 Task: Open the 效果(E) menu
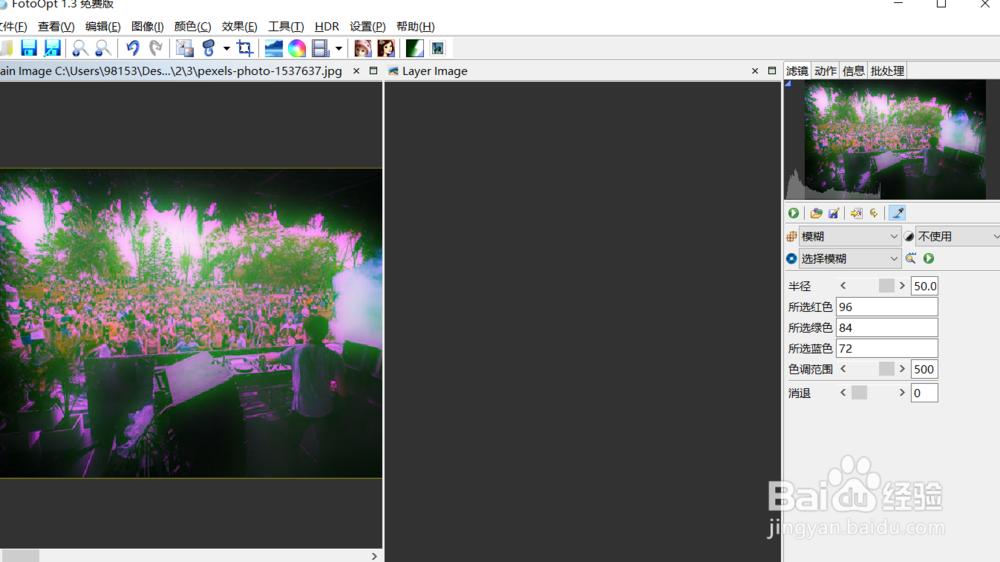[x=239, y=26]
